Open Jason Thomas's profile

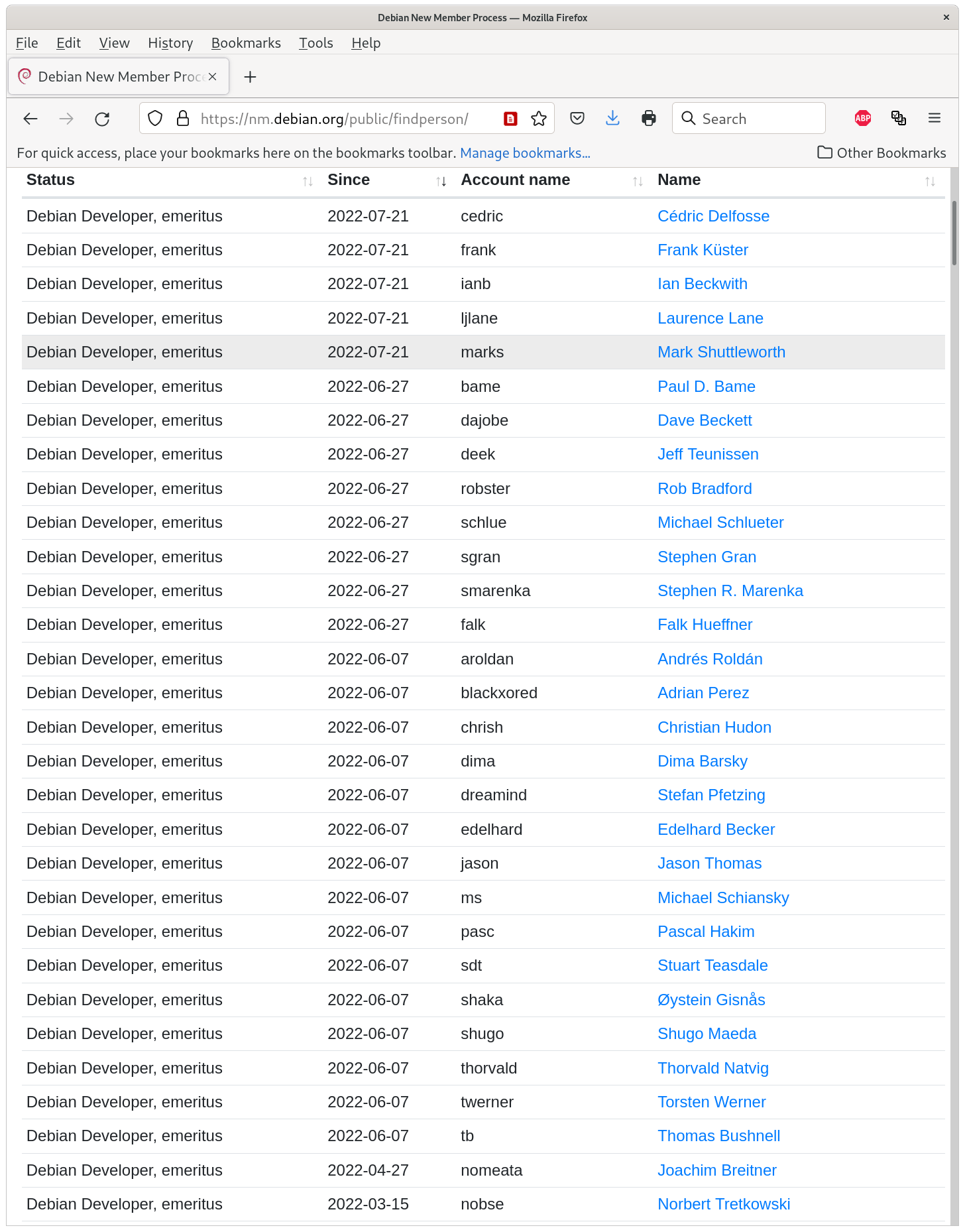pos(709,863)
